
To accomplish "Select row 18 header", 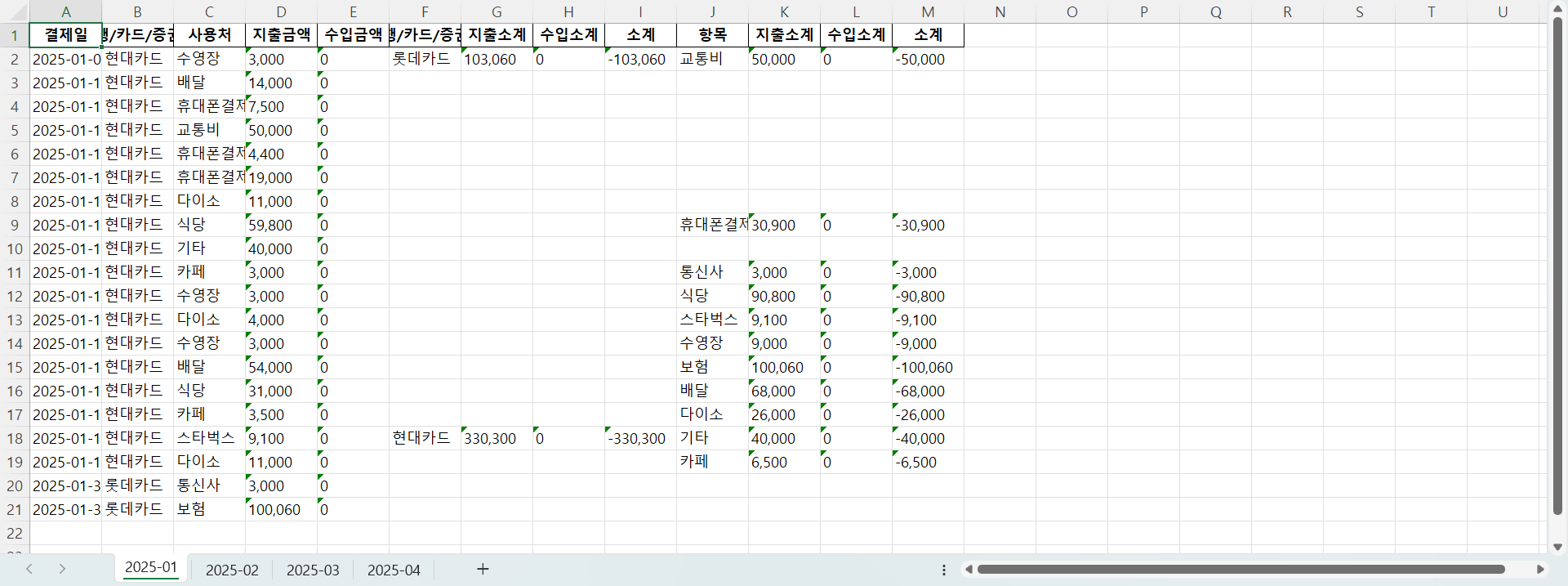I will pos(15,438).
